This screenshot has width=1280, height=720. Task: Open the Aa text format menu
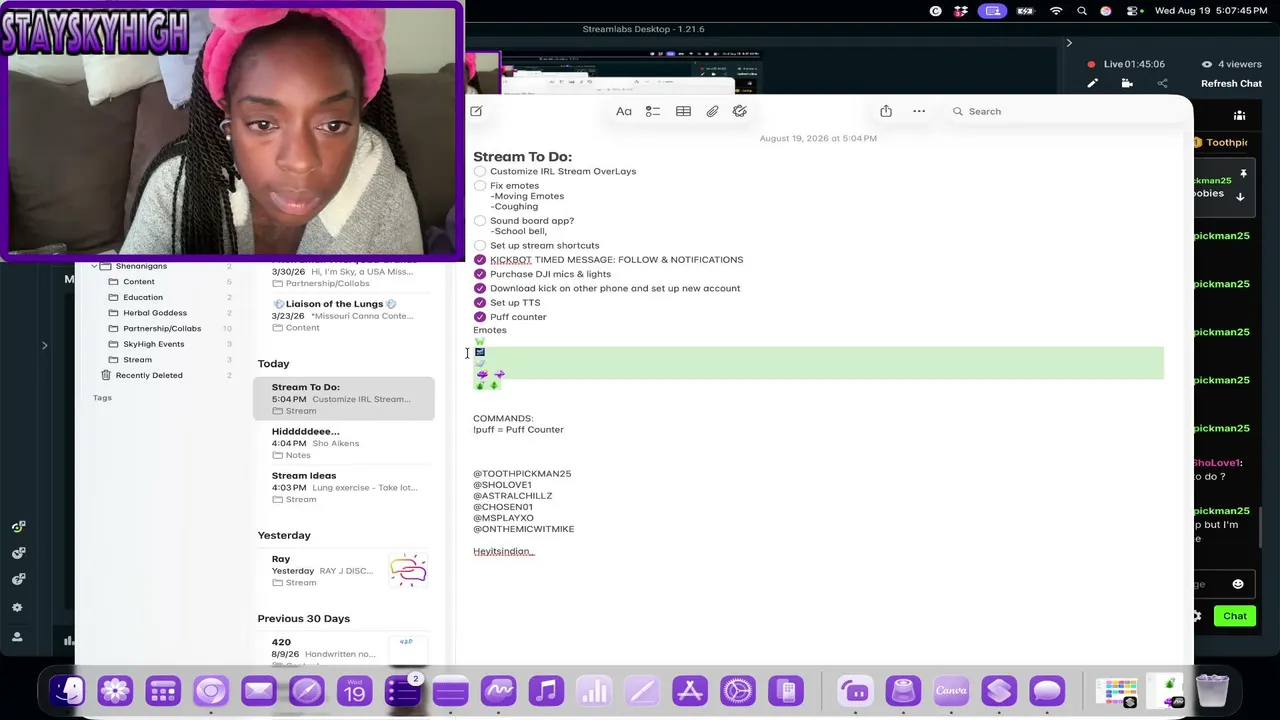tap(624, 111)
